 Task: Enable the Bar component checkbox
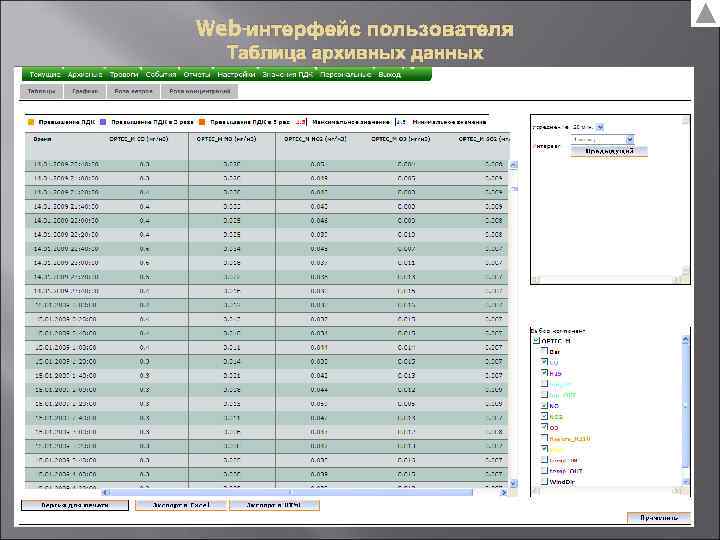coord(544,351)
